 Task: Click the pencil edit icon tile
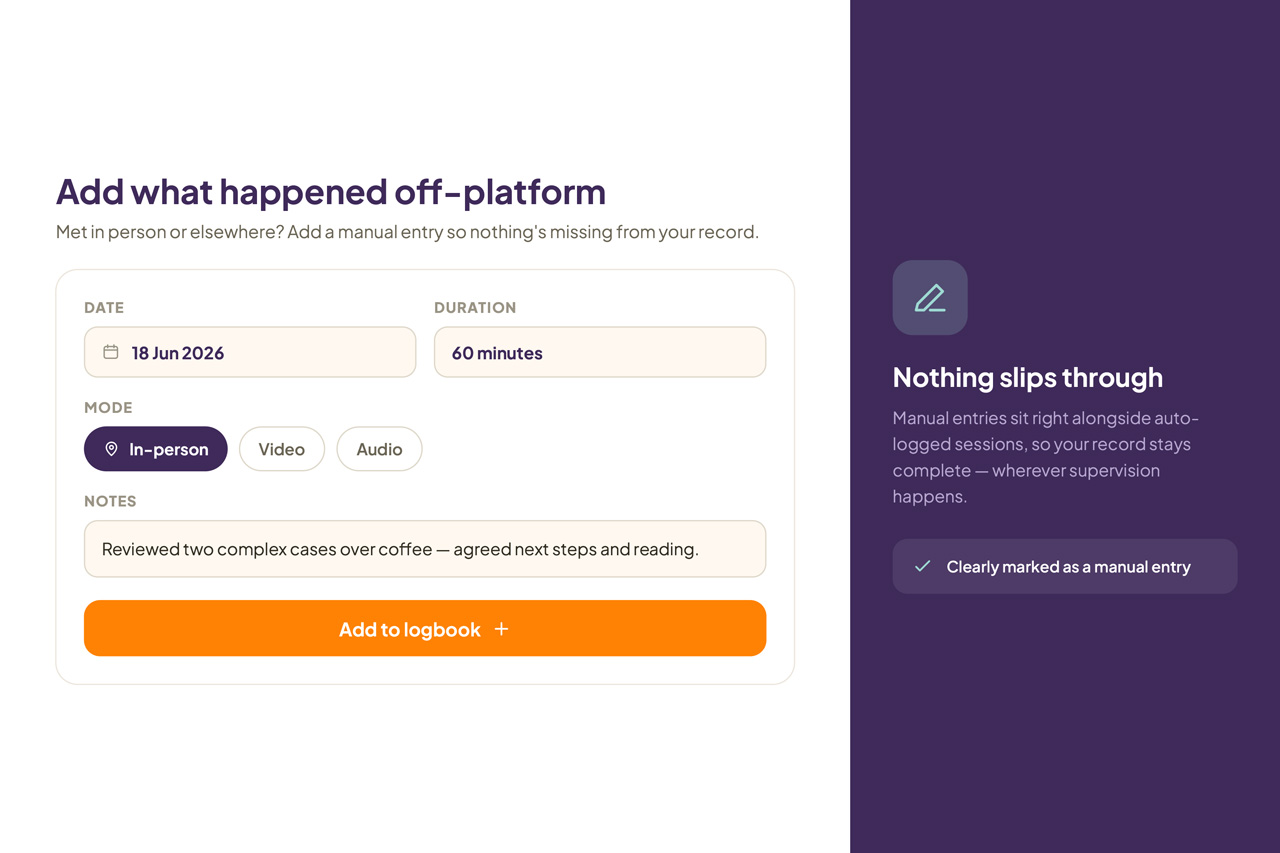click(930, 298)
